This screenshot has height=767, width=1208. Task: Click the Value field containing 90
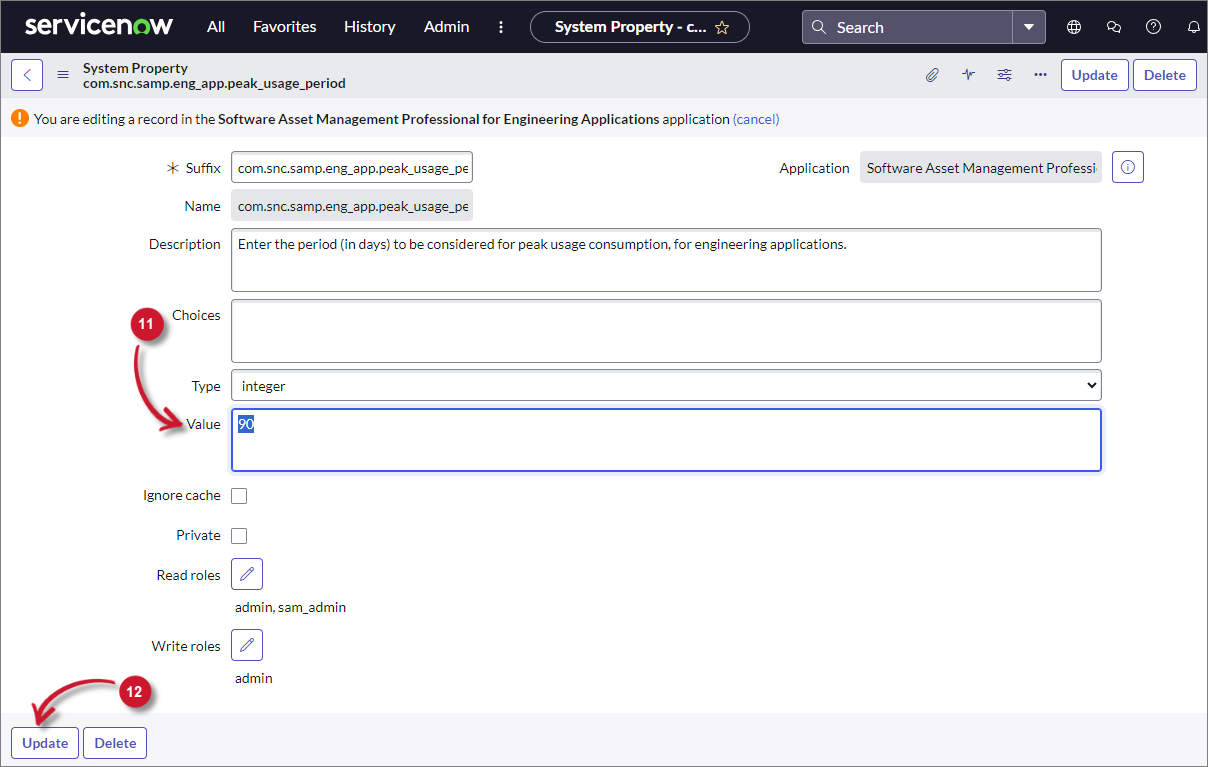[666, 440]
